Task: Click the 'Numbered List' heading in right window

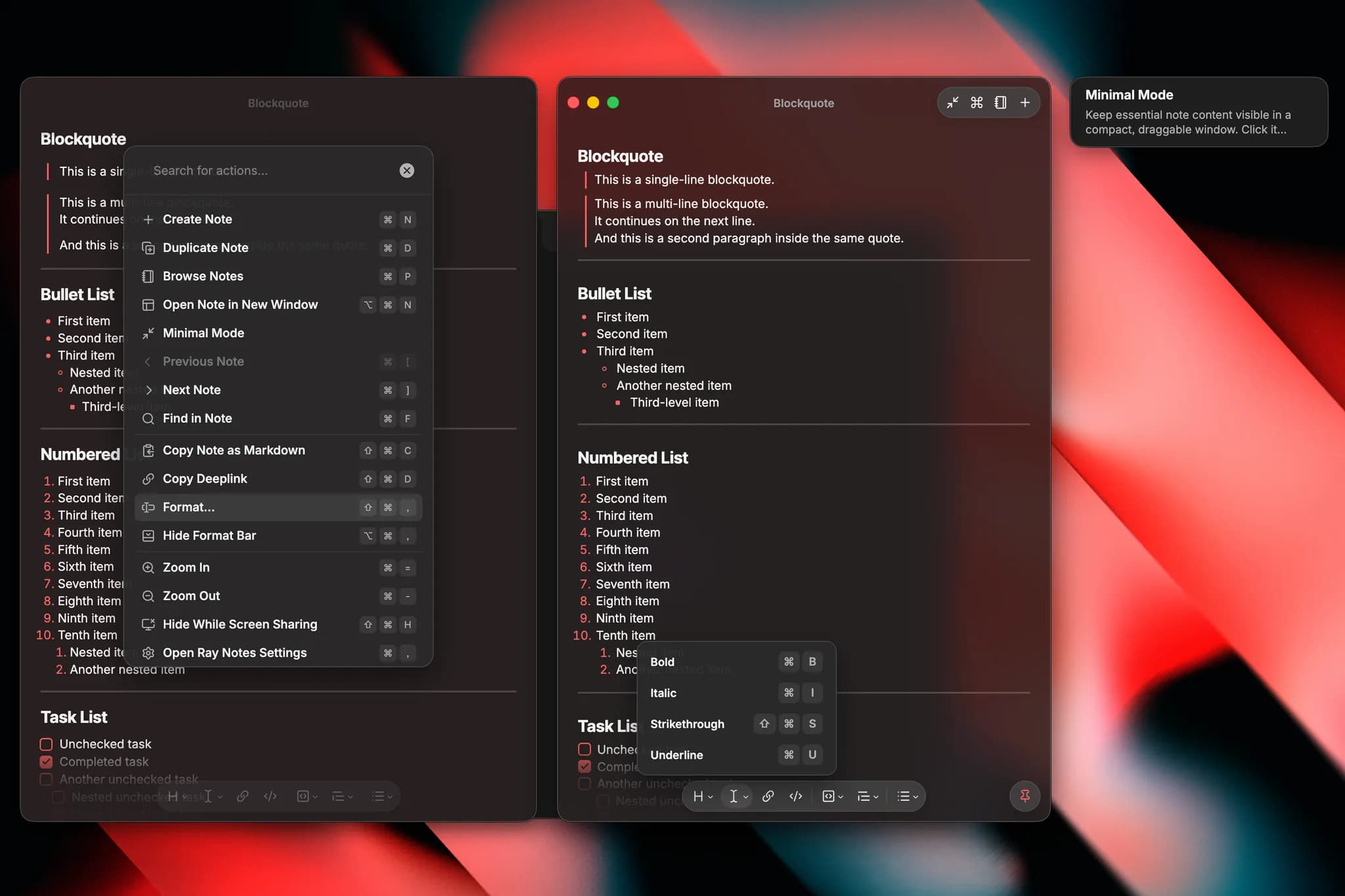Action: click(x=632, y=458)
